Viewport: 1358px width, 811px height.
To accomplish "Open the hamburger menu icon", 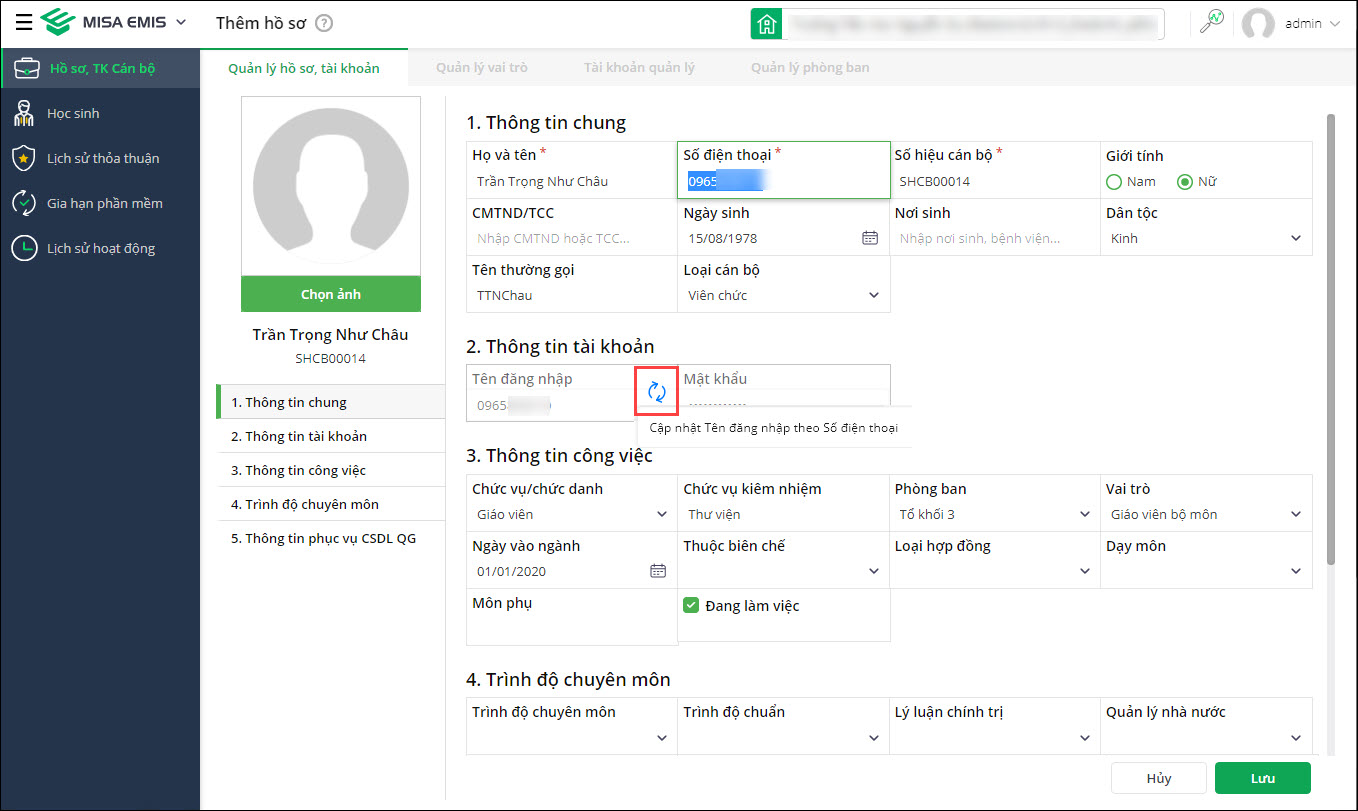I will (23, 22).
